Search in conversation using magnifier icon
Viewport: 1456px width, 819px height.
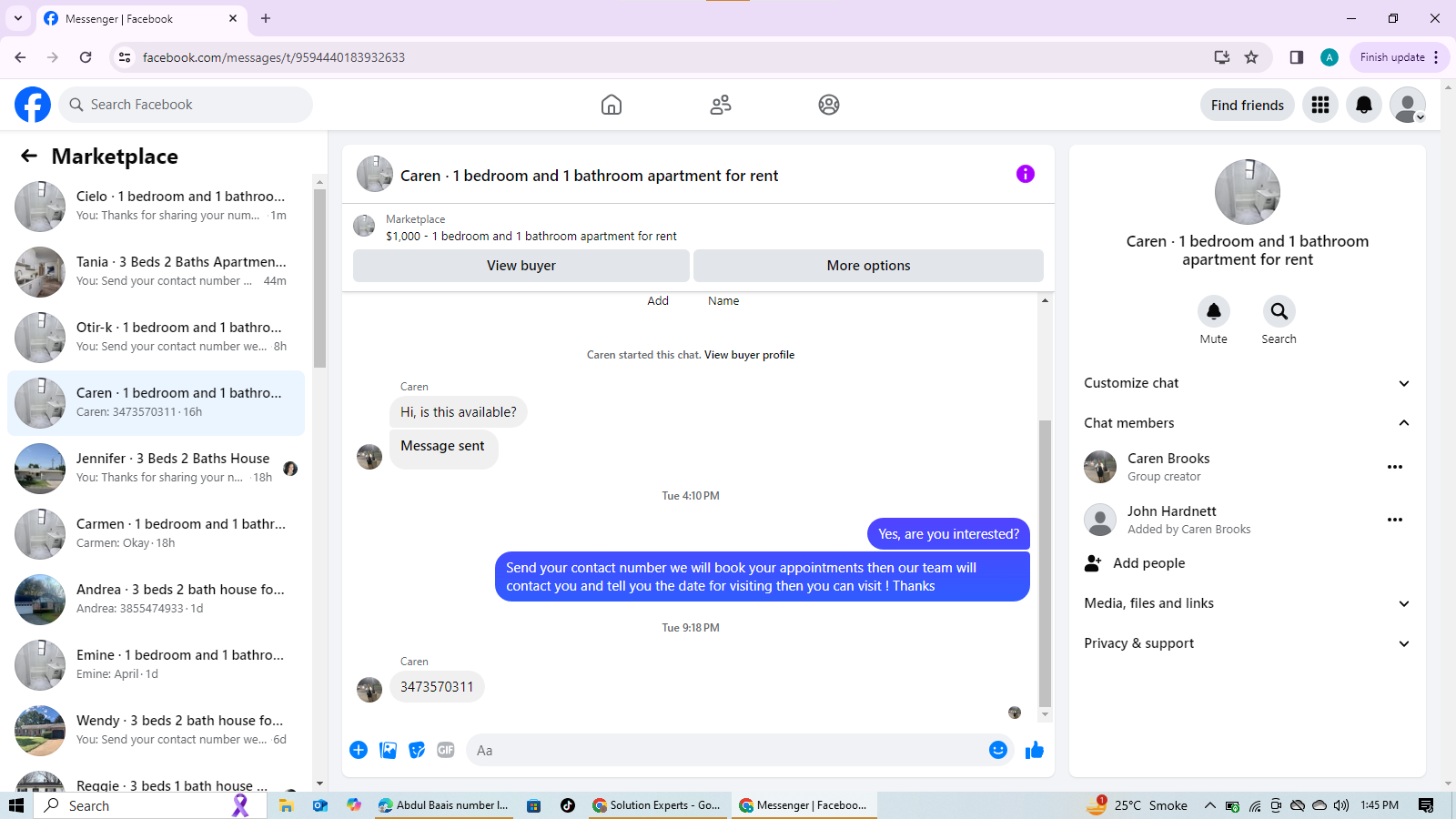(x=1279, y=311)
